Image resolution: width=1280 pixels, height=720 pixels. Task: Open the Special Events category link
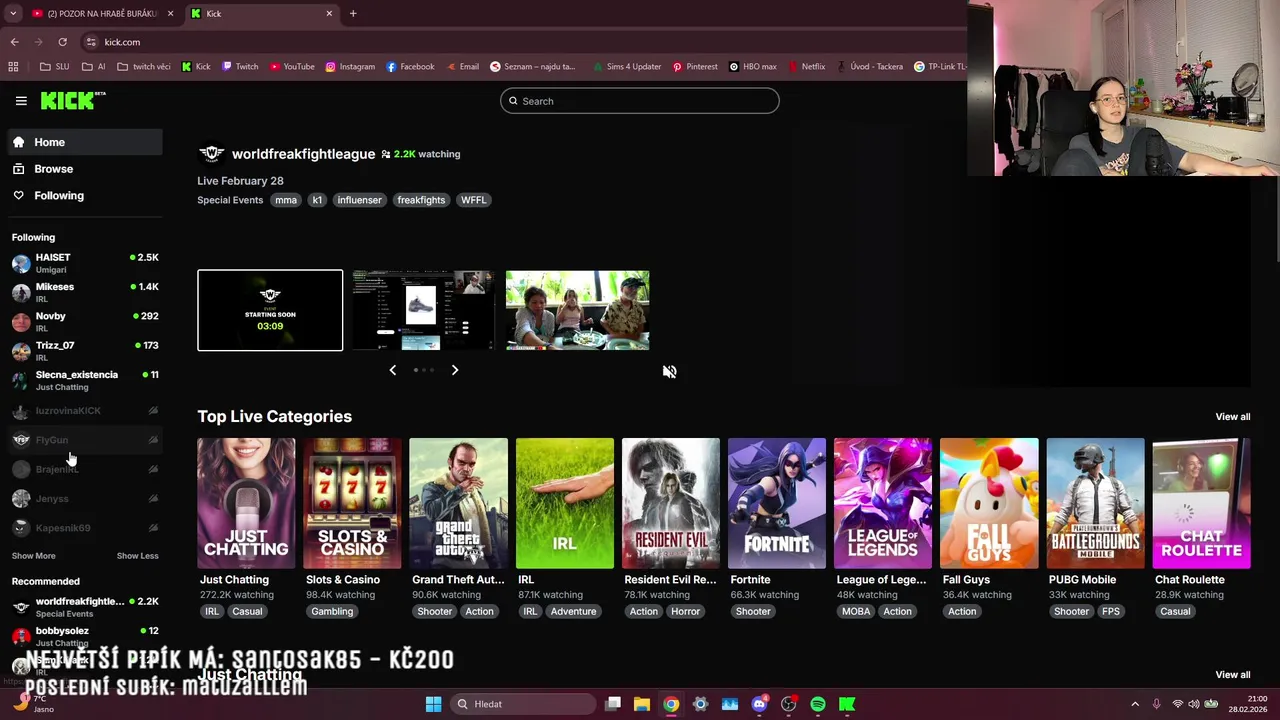pyautogui.click(x=230, y=200)
